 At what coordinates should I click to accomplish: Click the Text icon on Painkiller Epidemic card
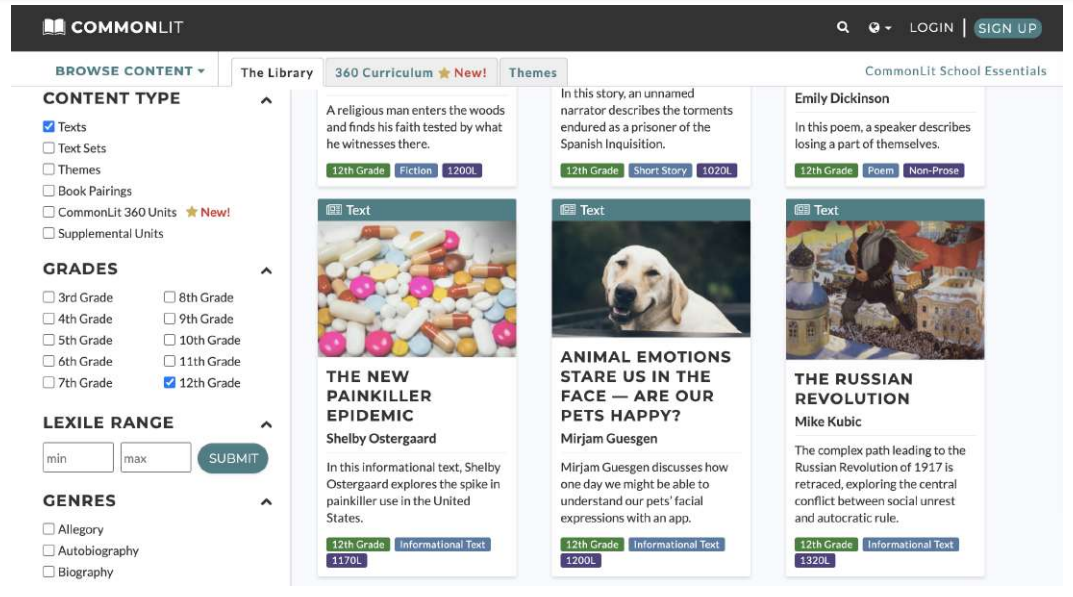334,210
